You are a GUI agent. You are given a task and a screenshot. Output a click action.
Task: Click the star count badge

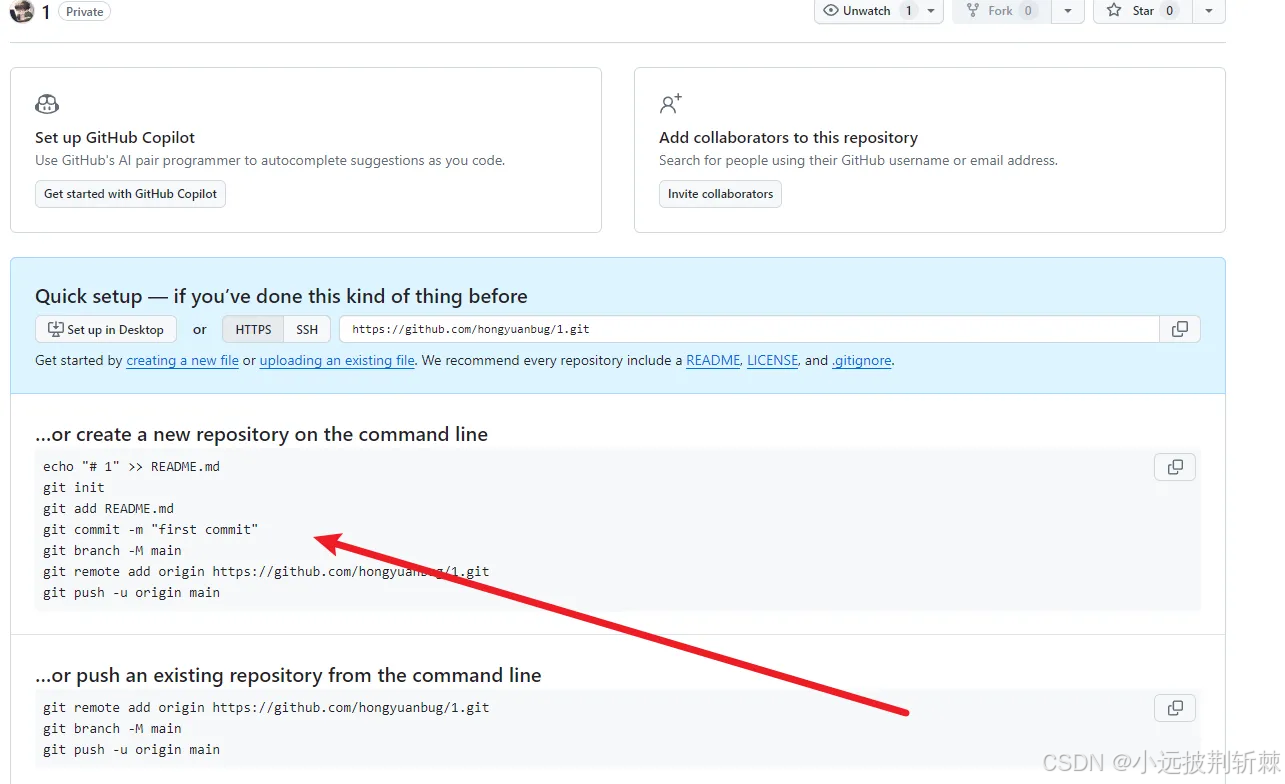click(x=1169, y=11)
